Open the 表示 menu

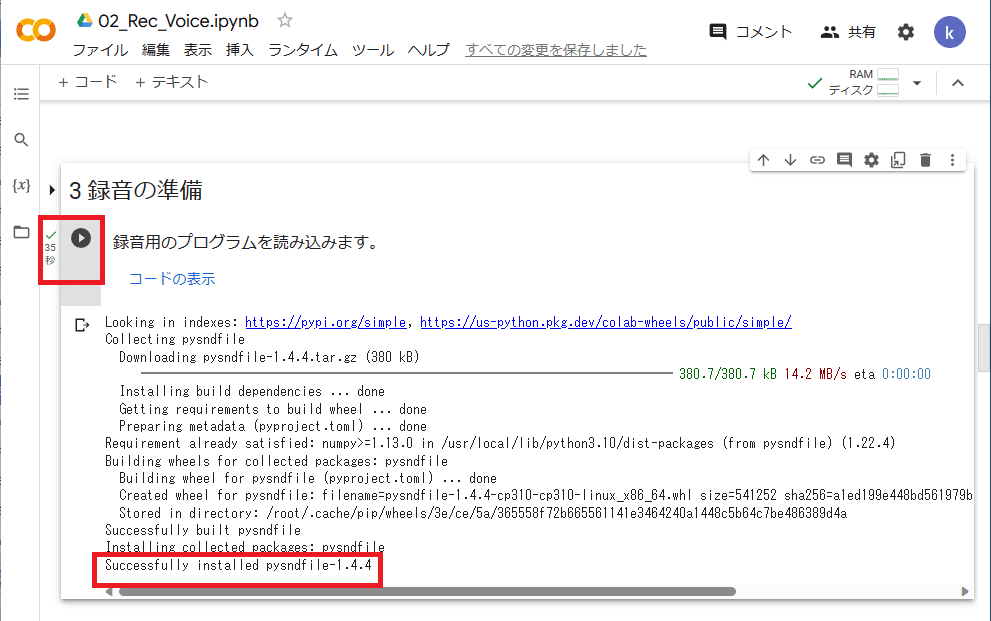point(198,50)
